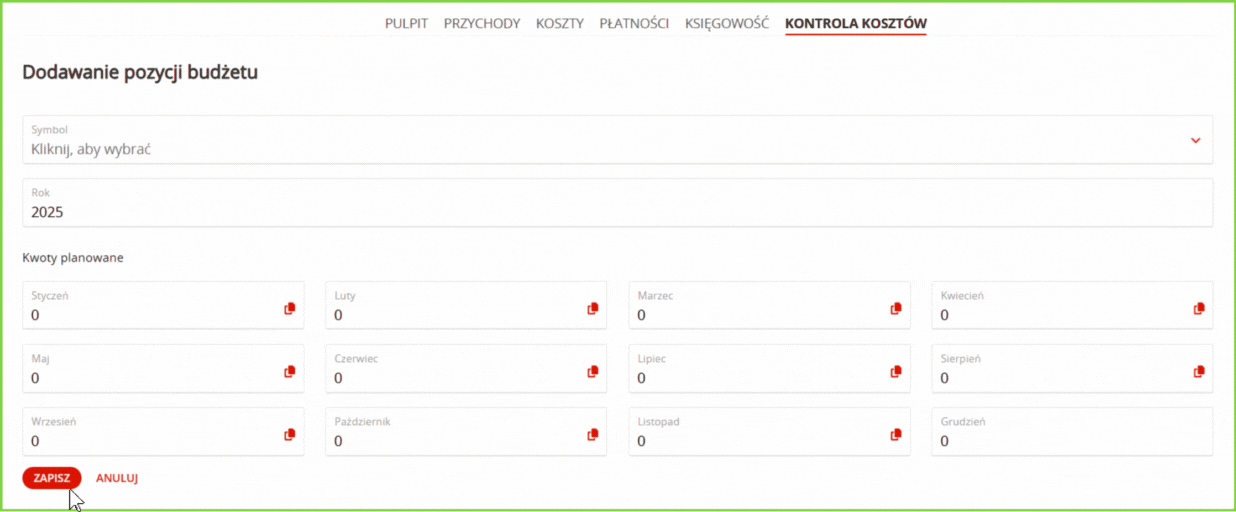Focus the Październik amount field
The image size is (1236, 512).
pos(466,431)
